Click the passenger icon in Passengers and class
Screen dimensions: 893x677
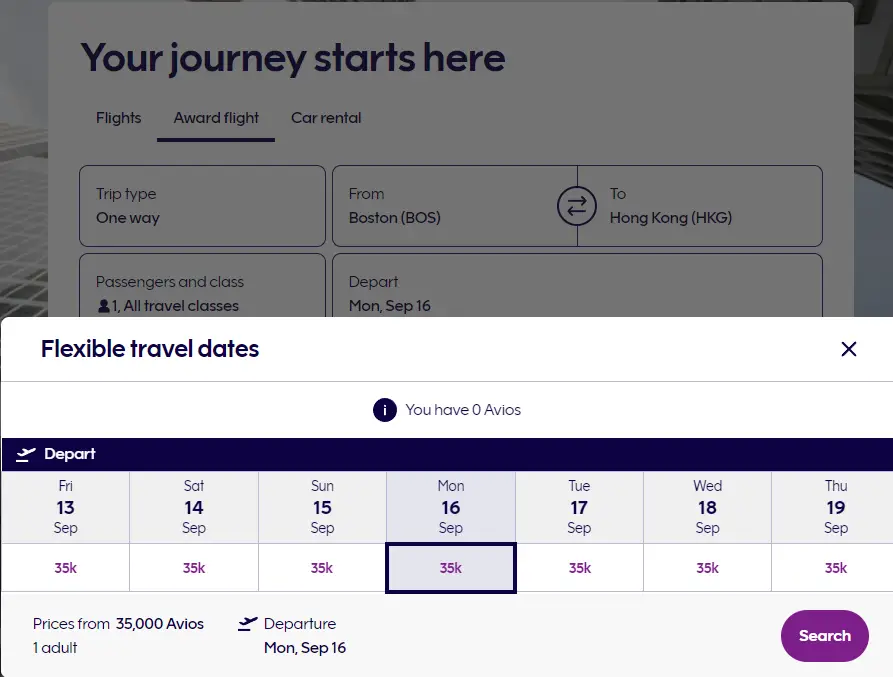(103, 306)
